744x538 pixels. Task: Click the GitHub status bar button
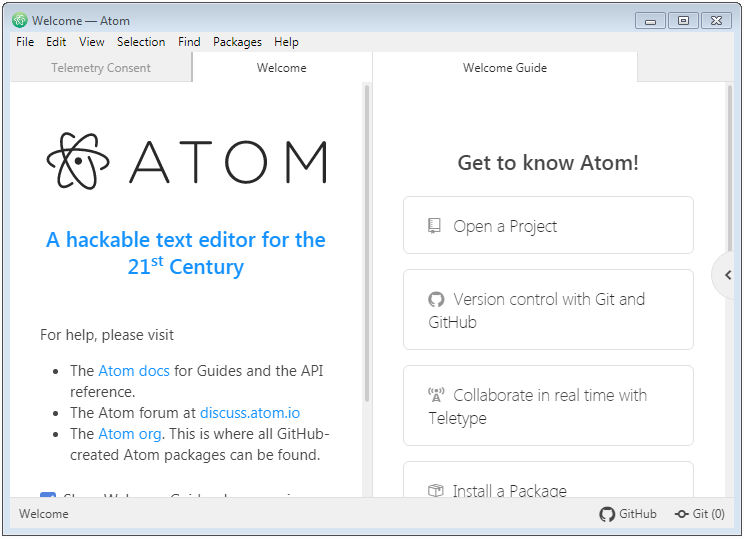pyautogui.click(x=628, y=514)
